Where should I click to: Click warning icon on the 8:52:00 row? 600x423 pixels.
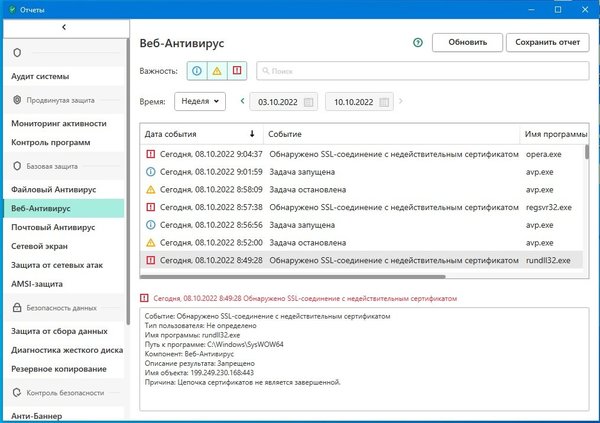[151, 242]
